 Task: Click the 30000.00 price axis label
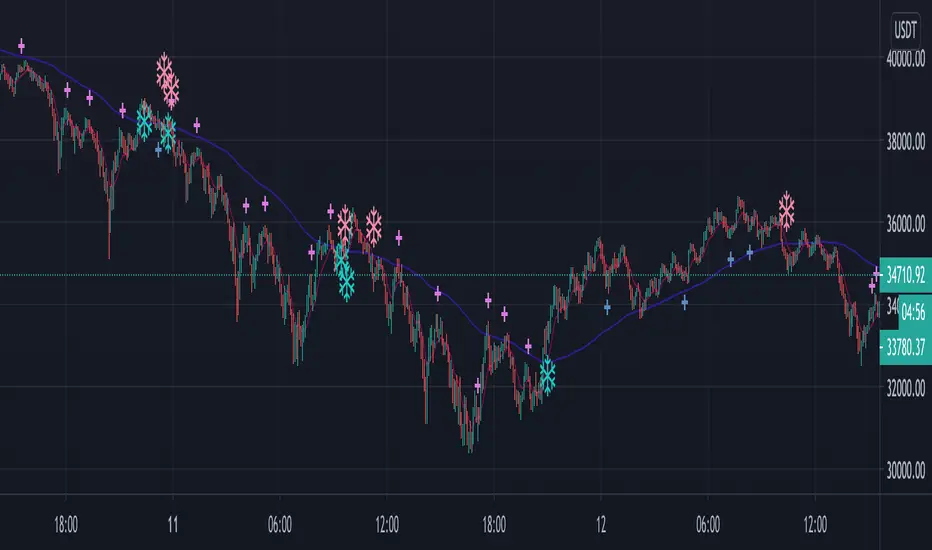[x=905, y=471]
